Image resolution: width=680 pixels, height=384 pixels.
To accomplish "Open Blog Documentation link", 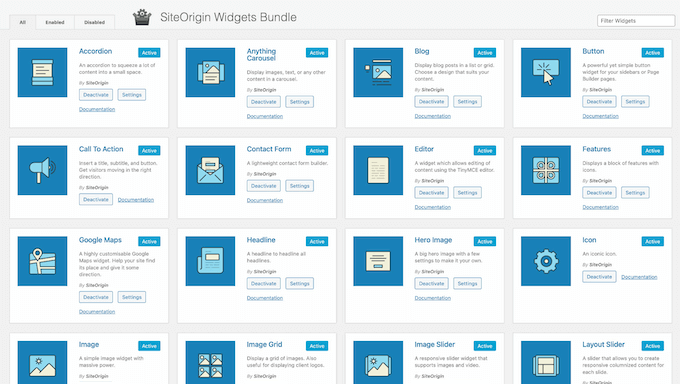I will pos(433,116).
